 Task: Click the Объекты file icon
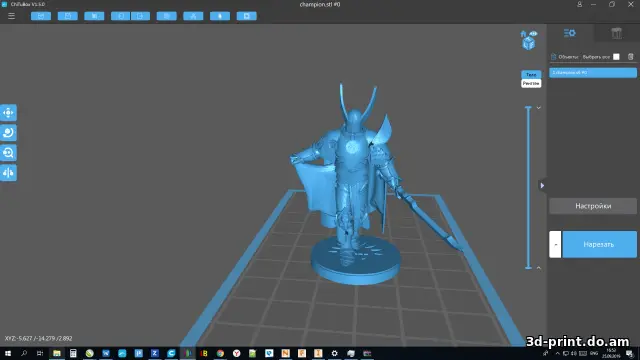click(553, 57)
